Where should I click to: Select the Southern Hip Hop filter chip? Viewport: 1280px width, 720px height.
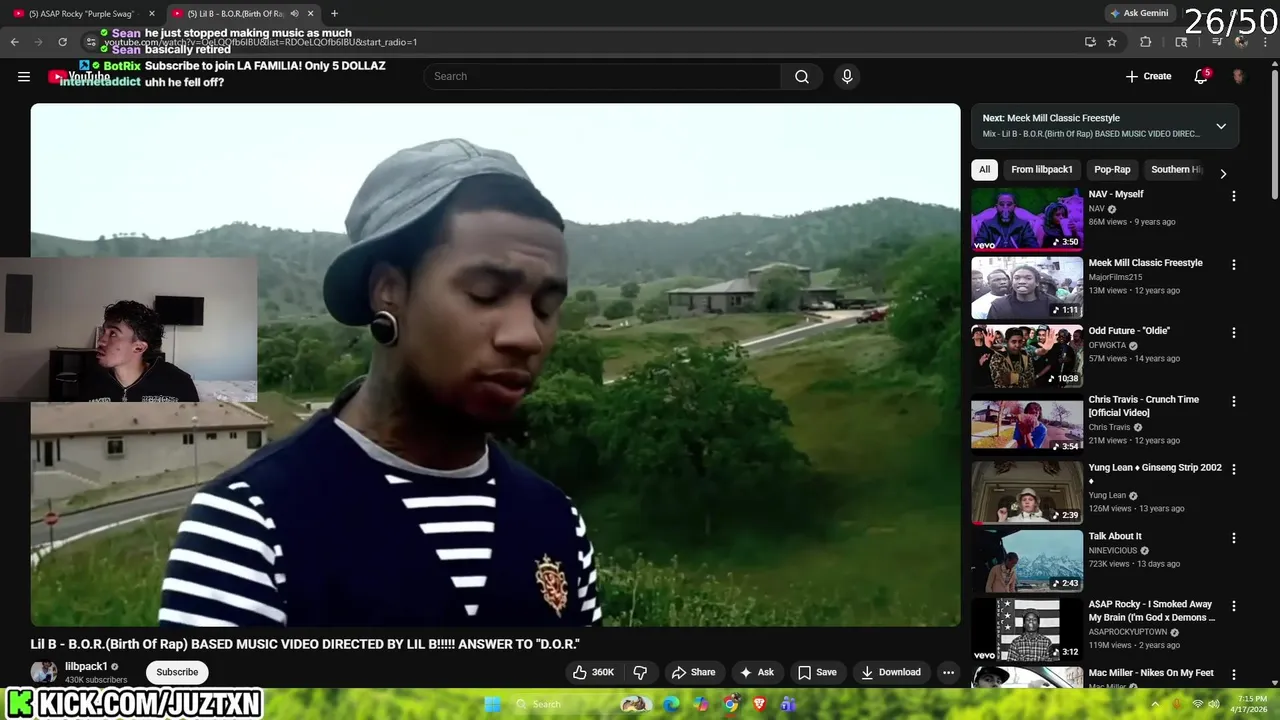tap(1176, 169)
